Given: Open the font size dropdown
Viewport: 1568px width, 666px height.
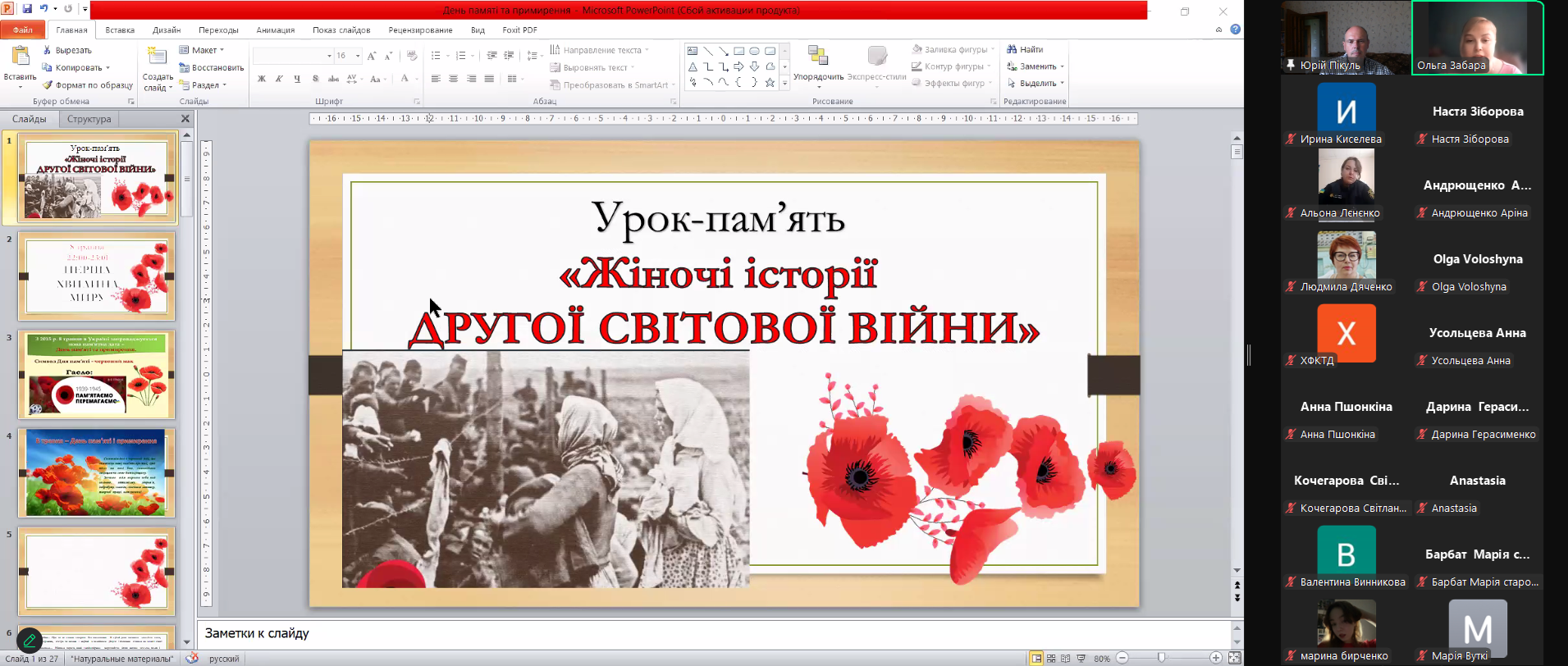Looking at the screenshot, I should (358, 56).
